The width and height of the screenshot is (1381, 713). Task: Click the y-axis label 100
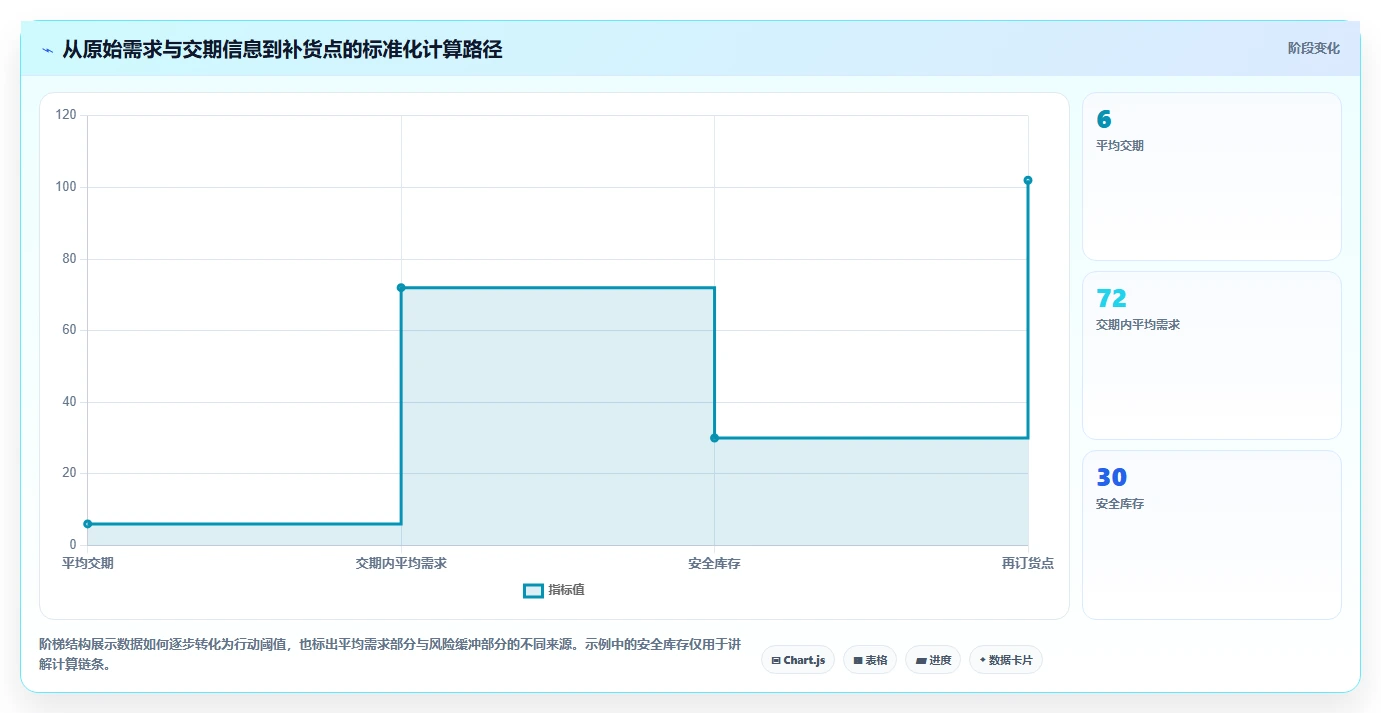pyautogui.click(x=66, y=187)
